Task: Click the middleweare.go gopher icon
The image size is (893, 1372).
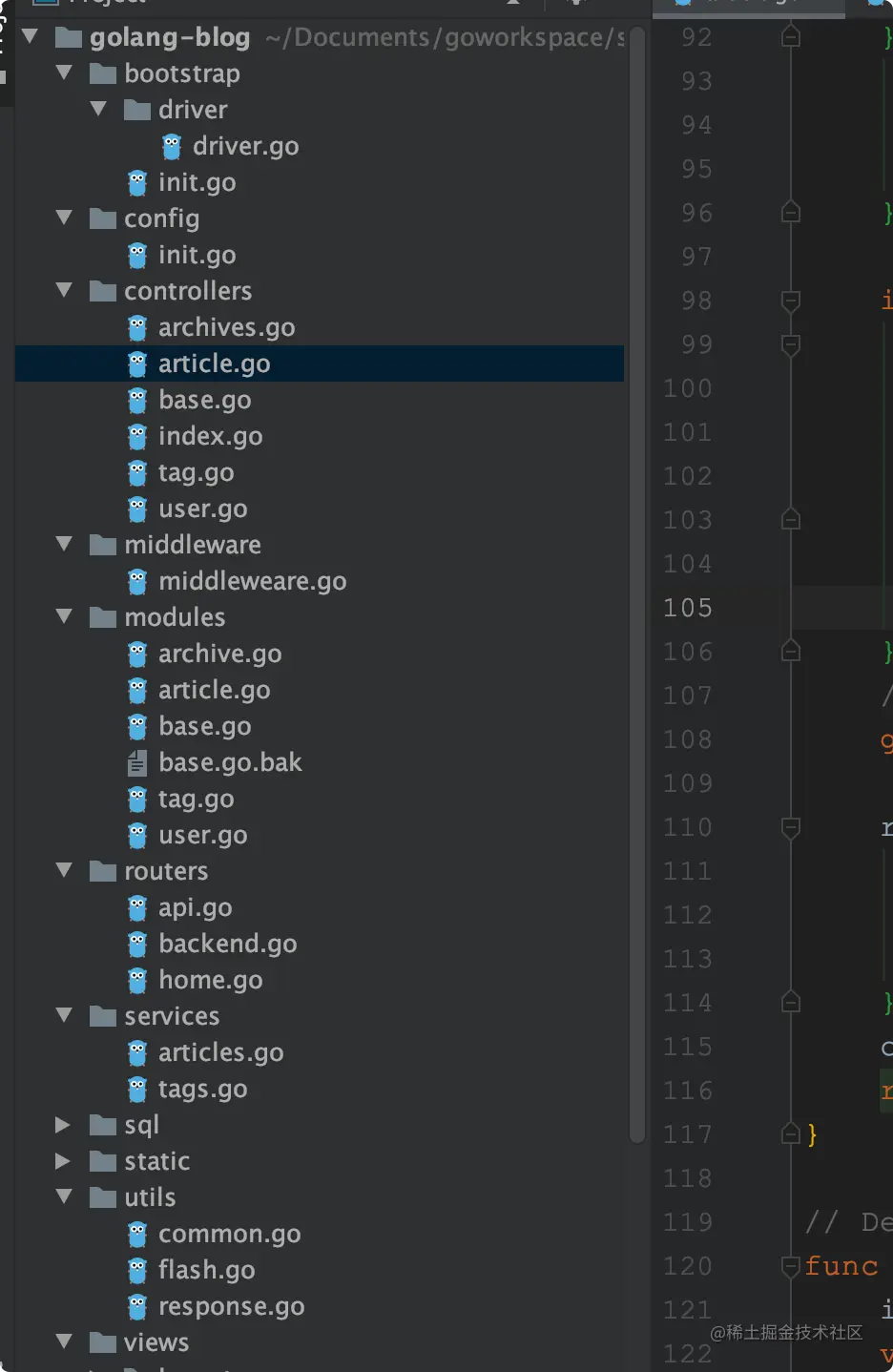Action: pos(137,581)
